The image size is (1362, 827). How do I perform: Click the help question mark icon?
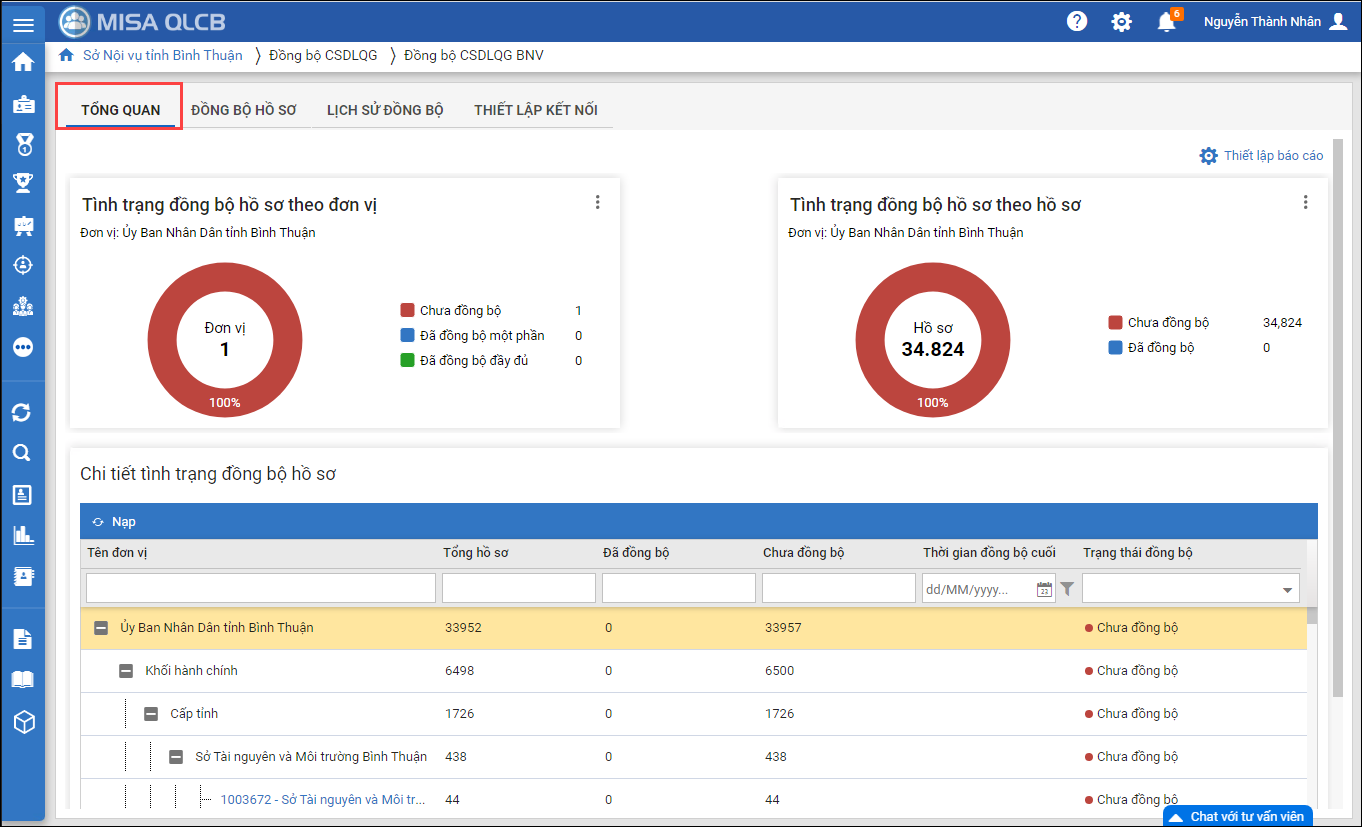click(x=1077, y=21)
